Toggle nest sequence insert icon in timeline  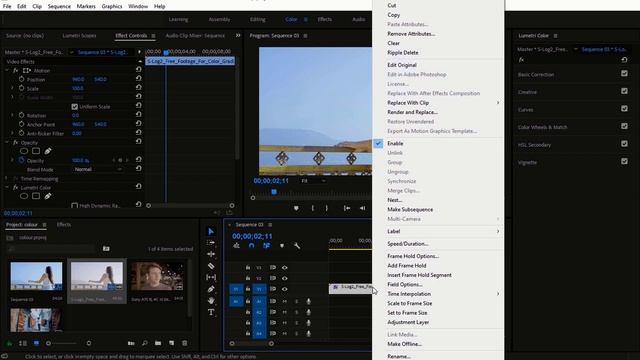pos(236,246)
